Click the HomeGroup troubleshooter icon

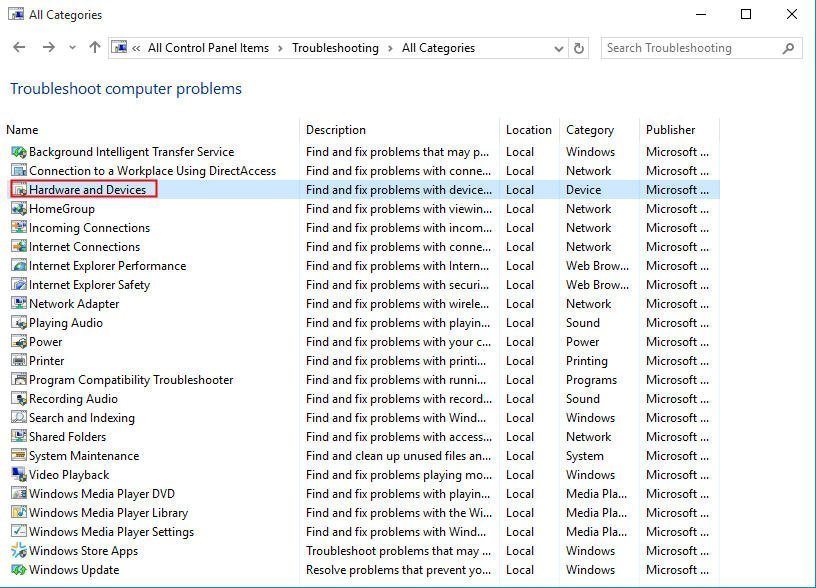(19, 209)
